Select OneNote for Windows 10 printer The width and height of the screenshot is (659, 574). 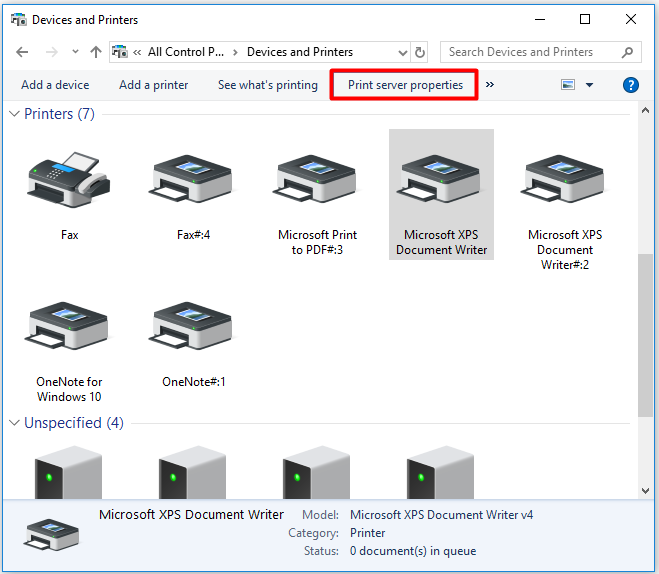coord(69,326)
